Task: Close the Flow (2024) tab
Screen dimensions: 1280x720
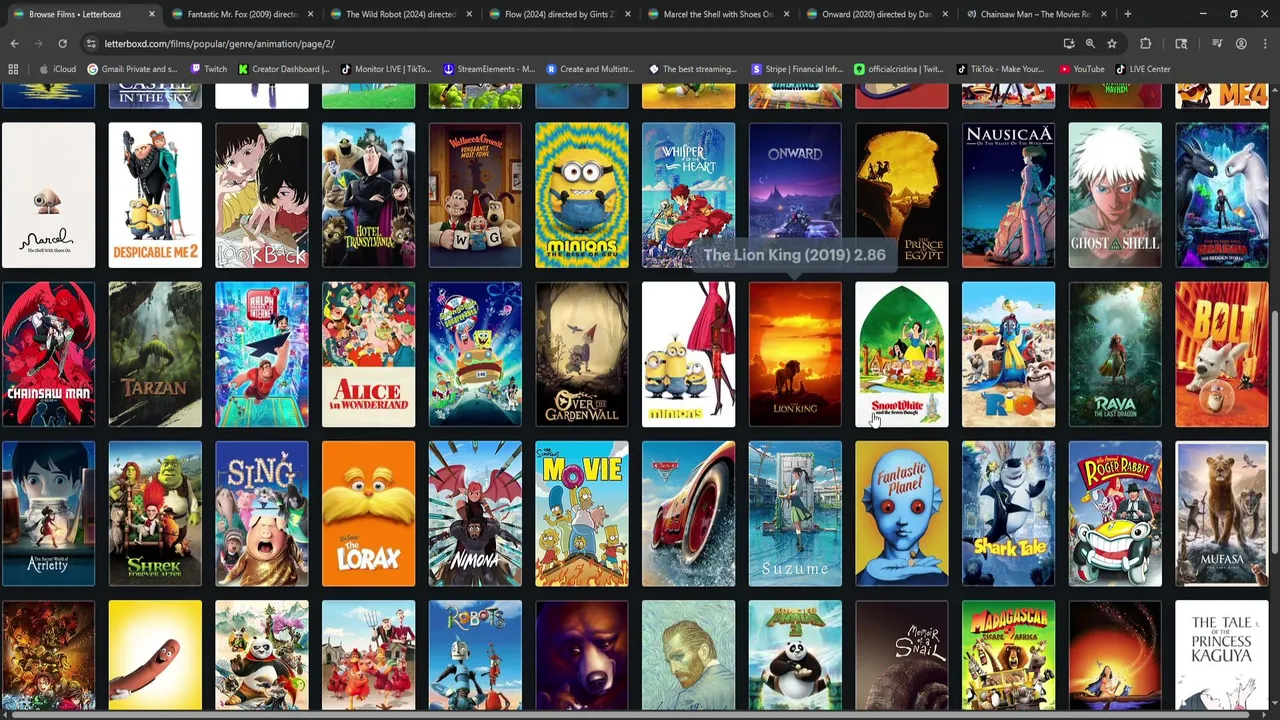Action: pos(628,14)
